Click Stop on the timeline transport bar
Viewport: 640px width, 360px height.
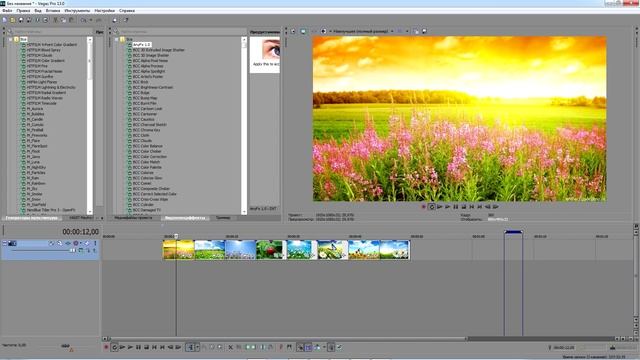(x=147, y=347)
